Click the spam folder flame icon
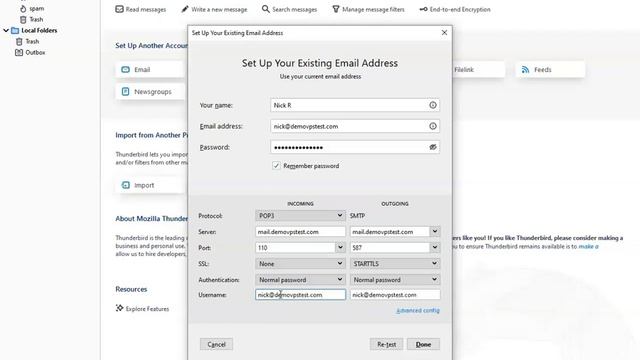 pos(23,8)
